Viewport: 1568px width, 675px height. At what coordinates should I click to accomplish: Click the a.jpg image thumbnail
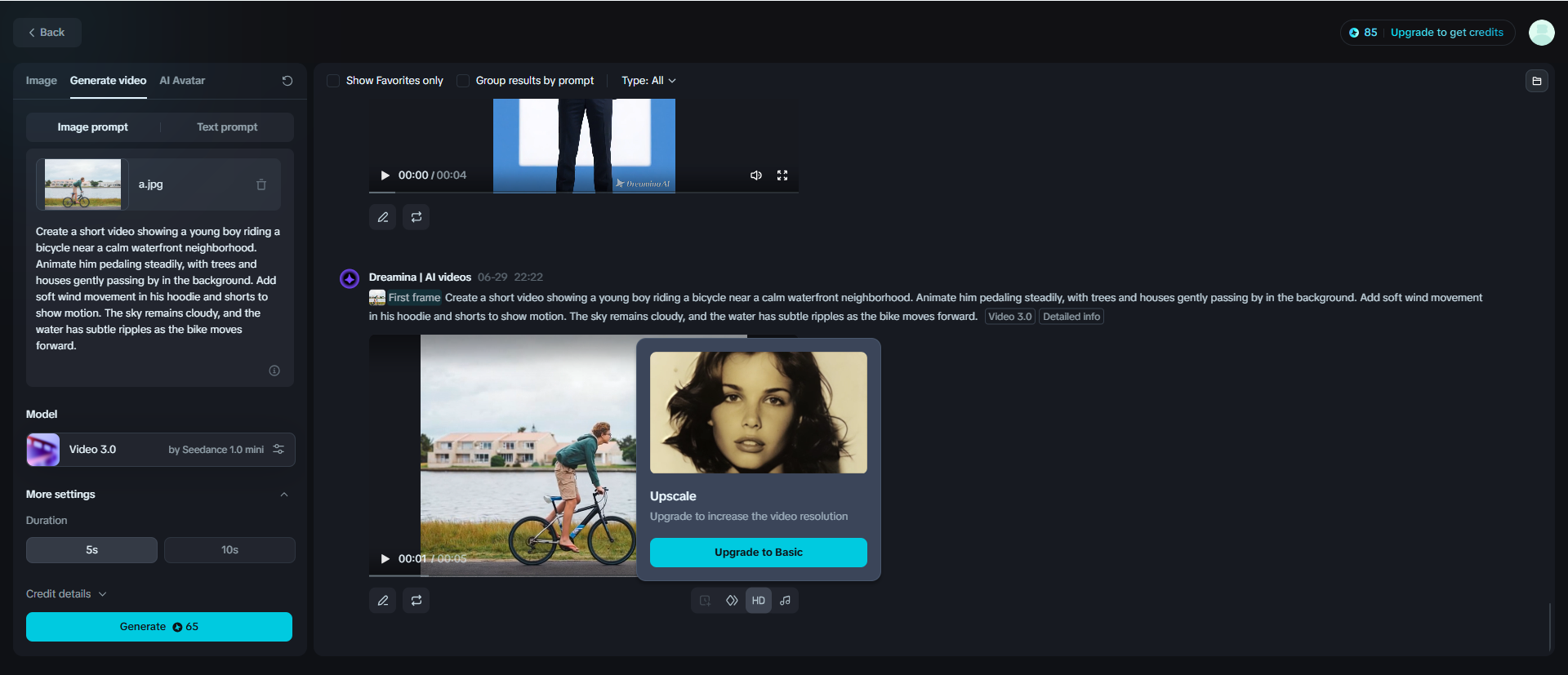click(x=82, y=184)
